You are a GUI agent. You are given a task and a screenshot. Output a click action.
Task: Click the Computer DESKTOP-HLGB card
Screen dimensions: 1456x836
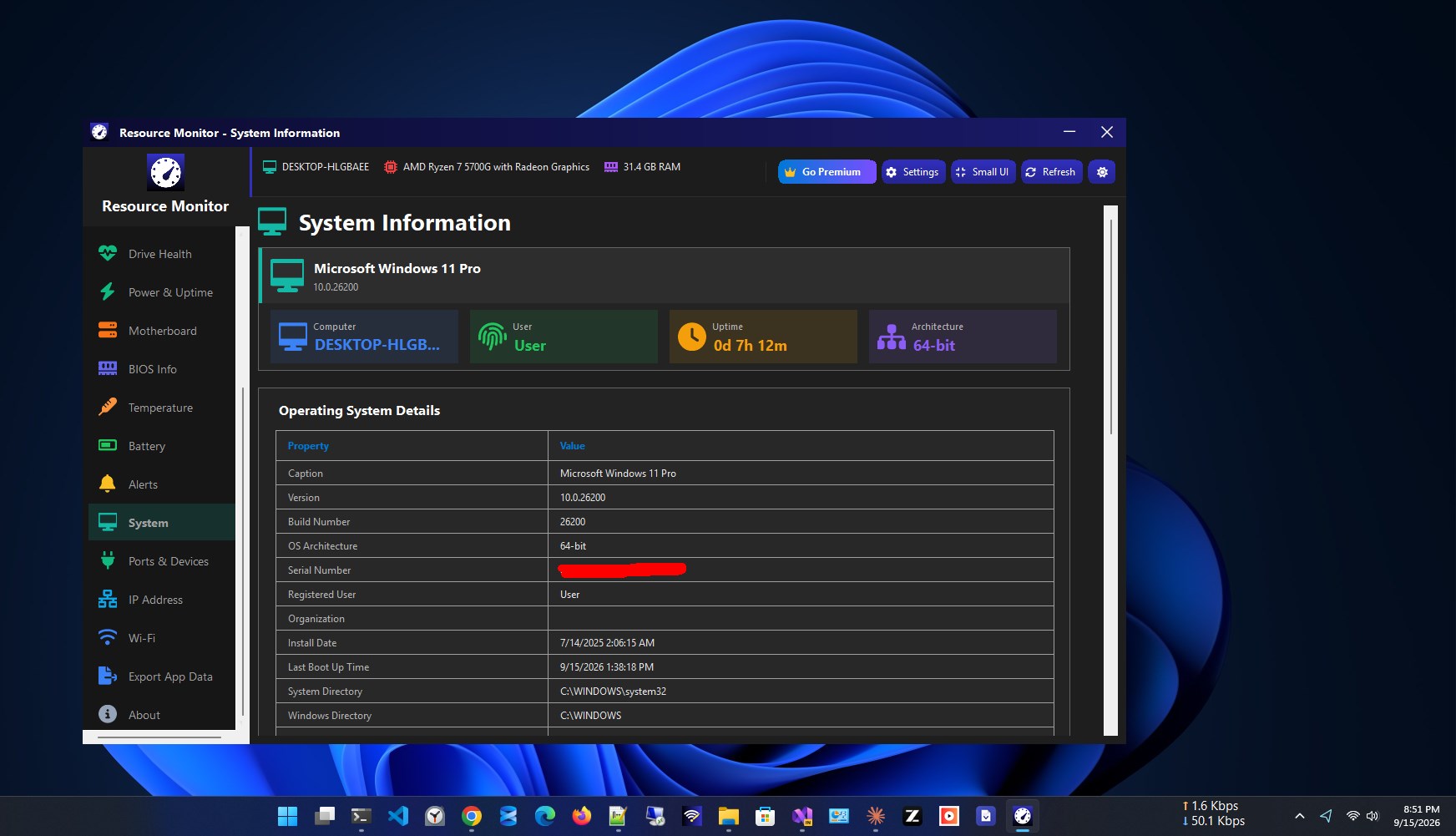coord(364,337)
